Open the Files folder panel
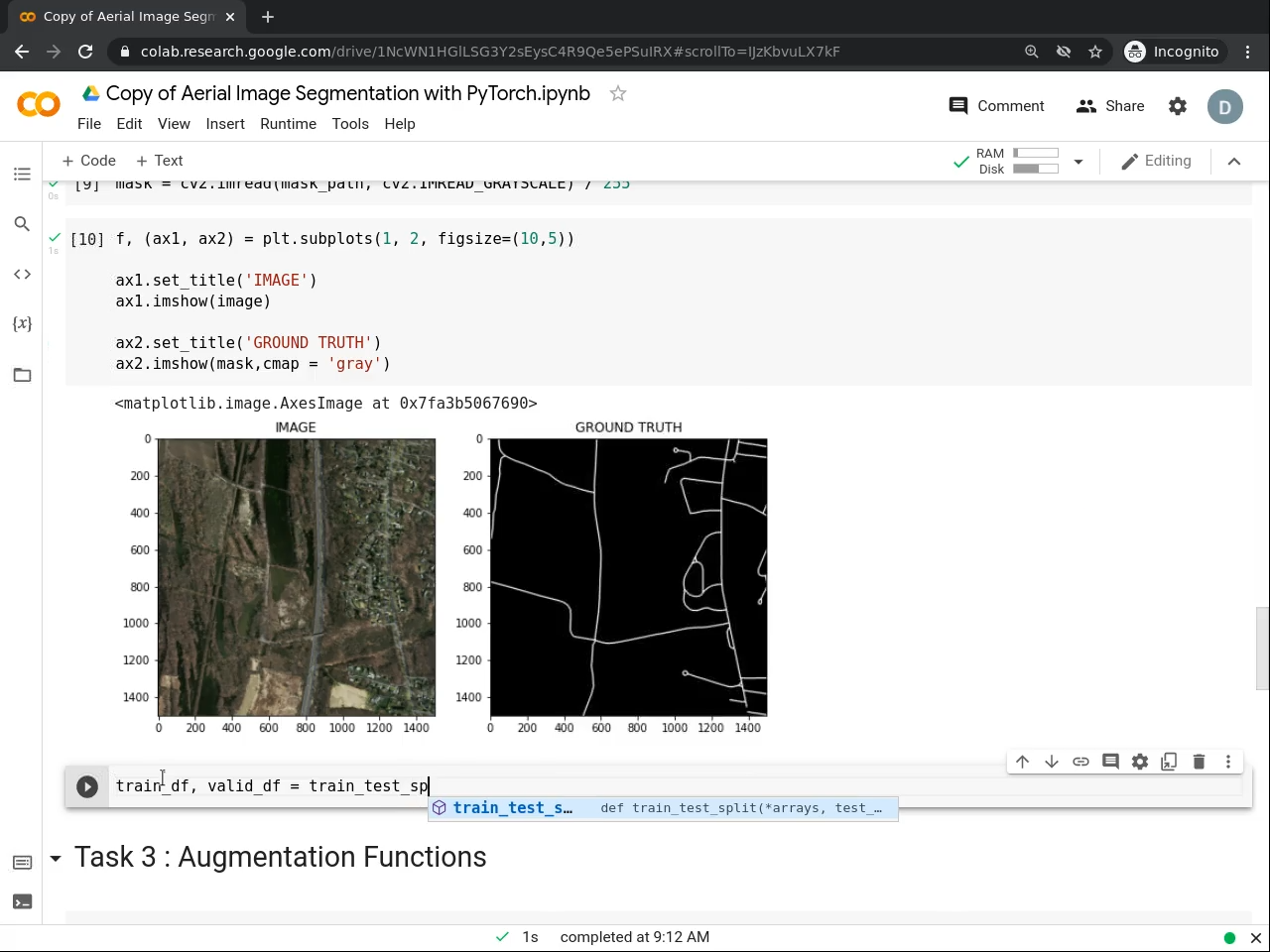 (x=22, y=375)
